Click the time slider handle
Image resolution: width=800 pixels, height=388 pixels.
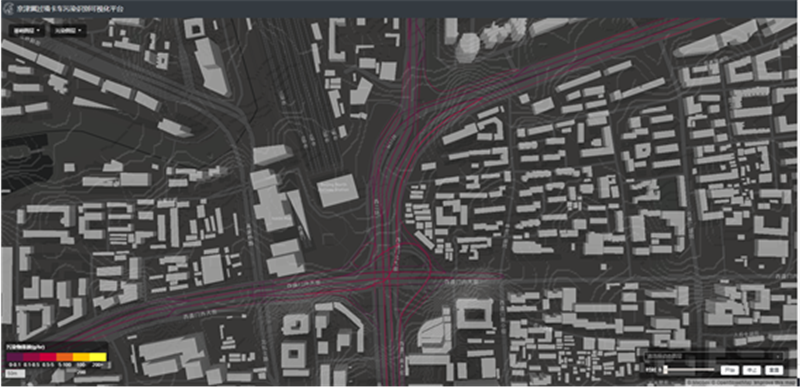[665, 370]
